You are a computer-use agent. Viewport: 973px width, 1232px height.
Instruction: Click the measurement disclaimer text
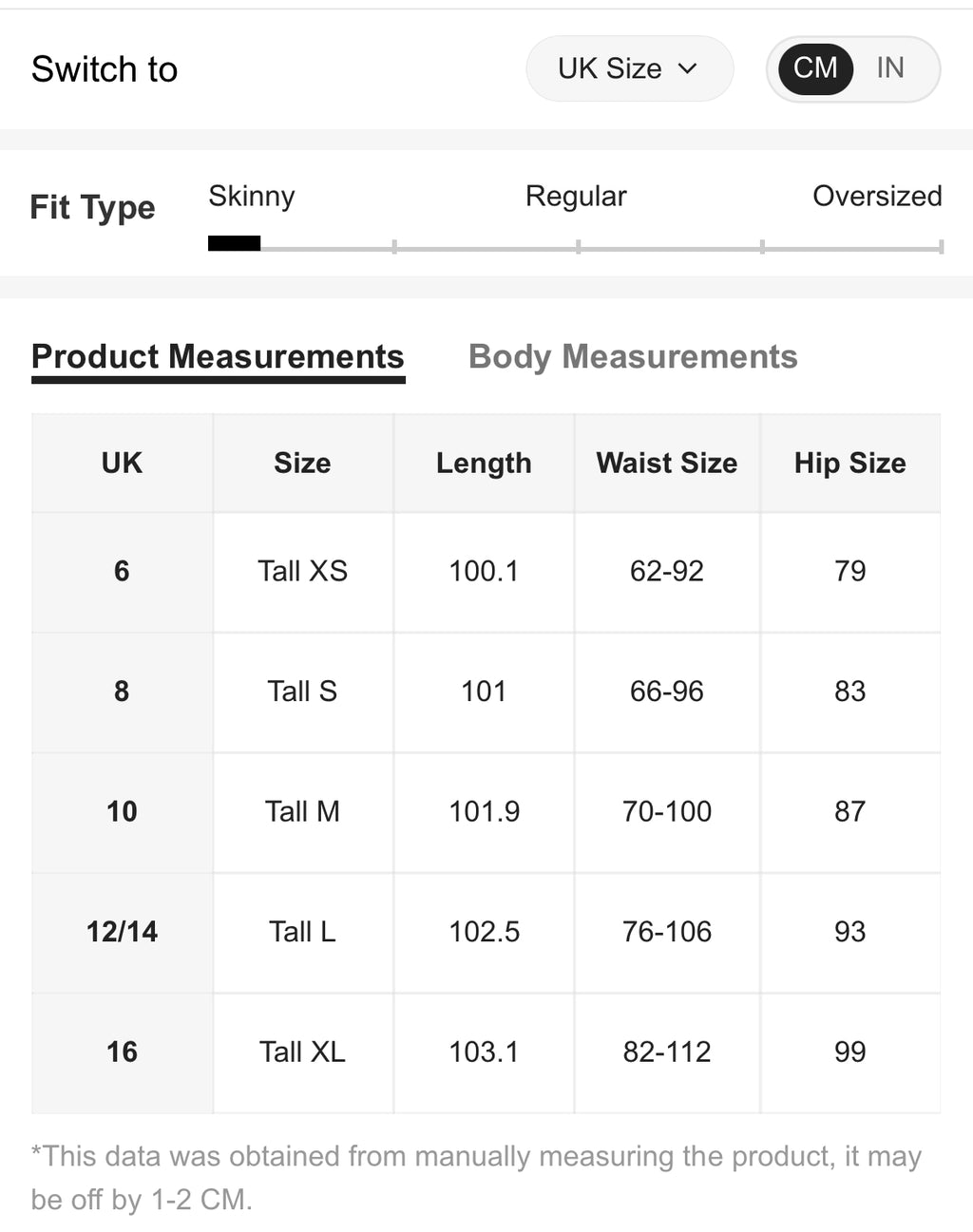click(475, 1178)
